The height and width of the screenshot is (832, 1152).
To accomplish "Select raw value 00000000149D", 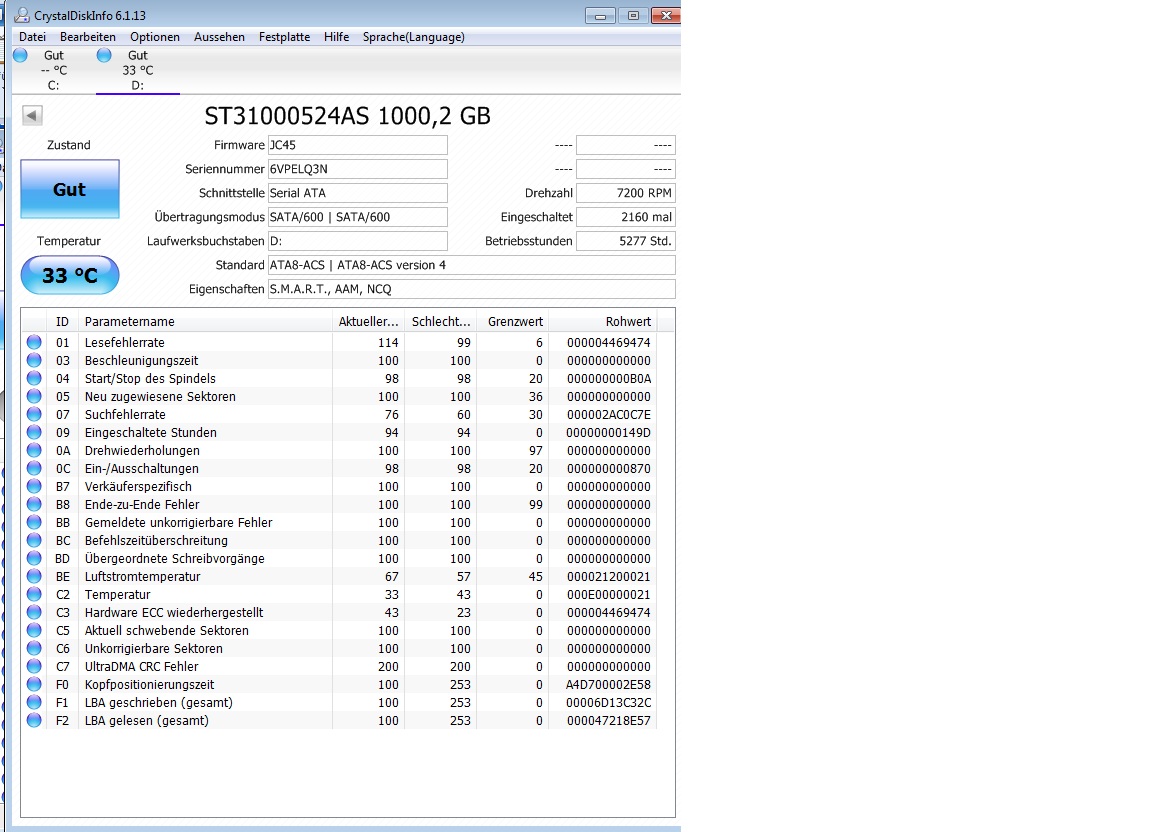I will pyautogui.click(x=608, y=432).
